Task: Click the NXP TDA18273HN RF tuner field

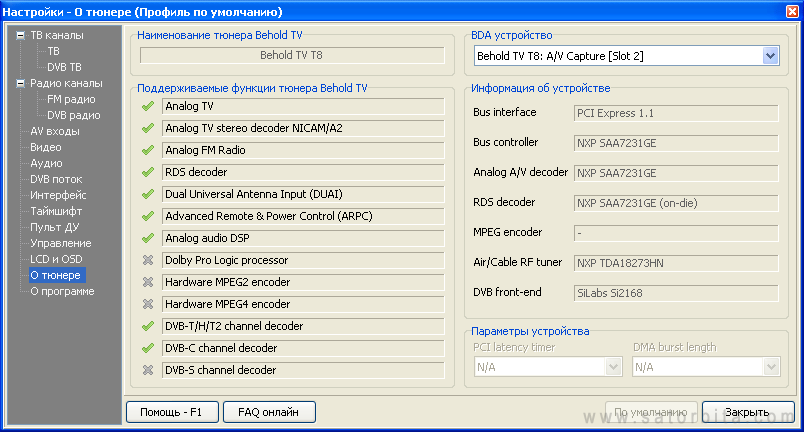Action: pyautogui.click(x=676, y=263)
